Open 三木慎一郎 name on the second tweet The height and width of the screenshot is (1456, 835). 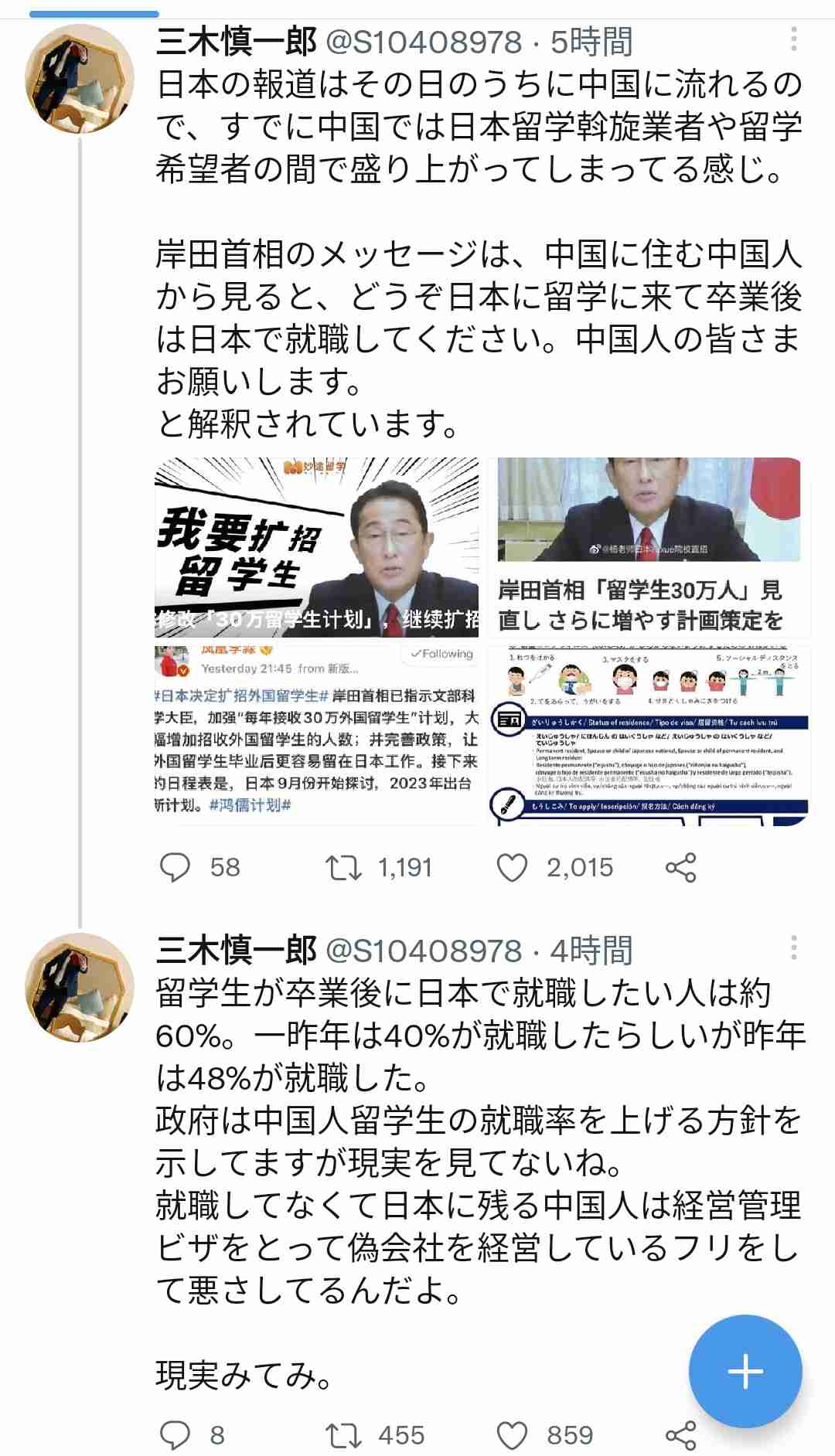pyautogui.click(x=236, y=950)
